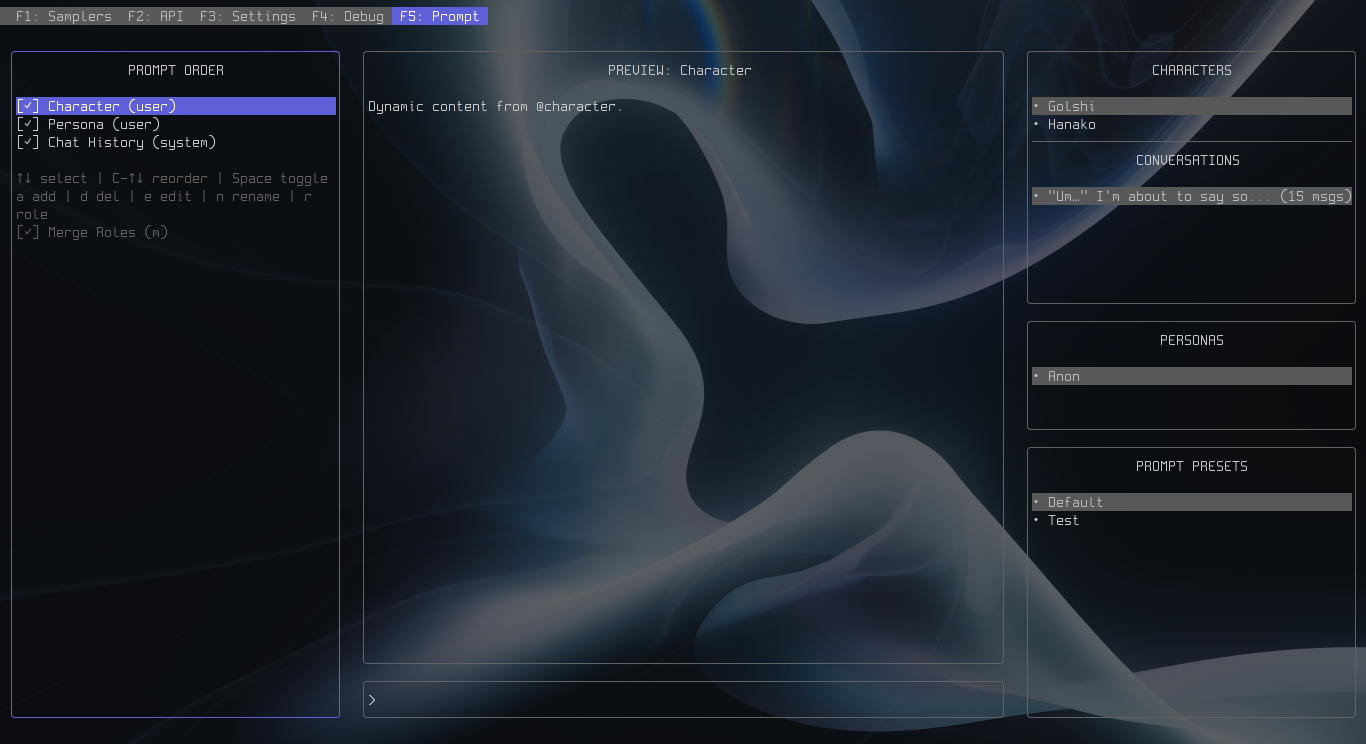
Task: Switch to the F1: Samplers tab
Action: tap(64, 16)
